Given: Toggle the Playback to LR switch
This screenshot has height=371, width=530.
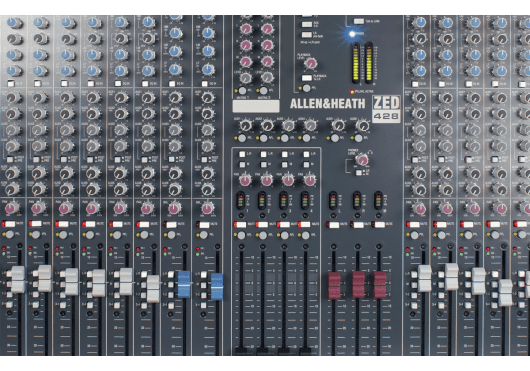Looking at the screenshot, I should coord(307,78).
